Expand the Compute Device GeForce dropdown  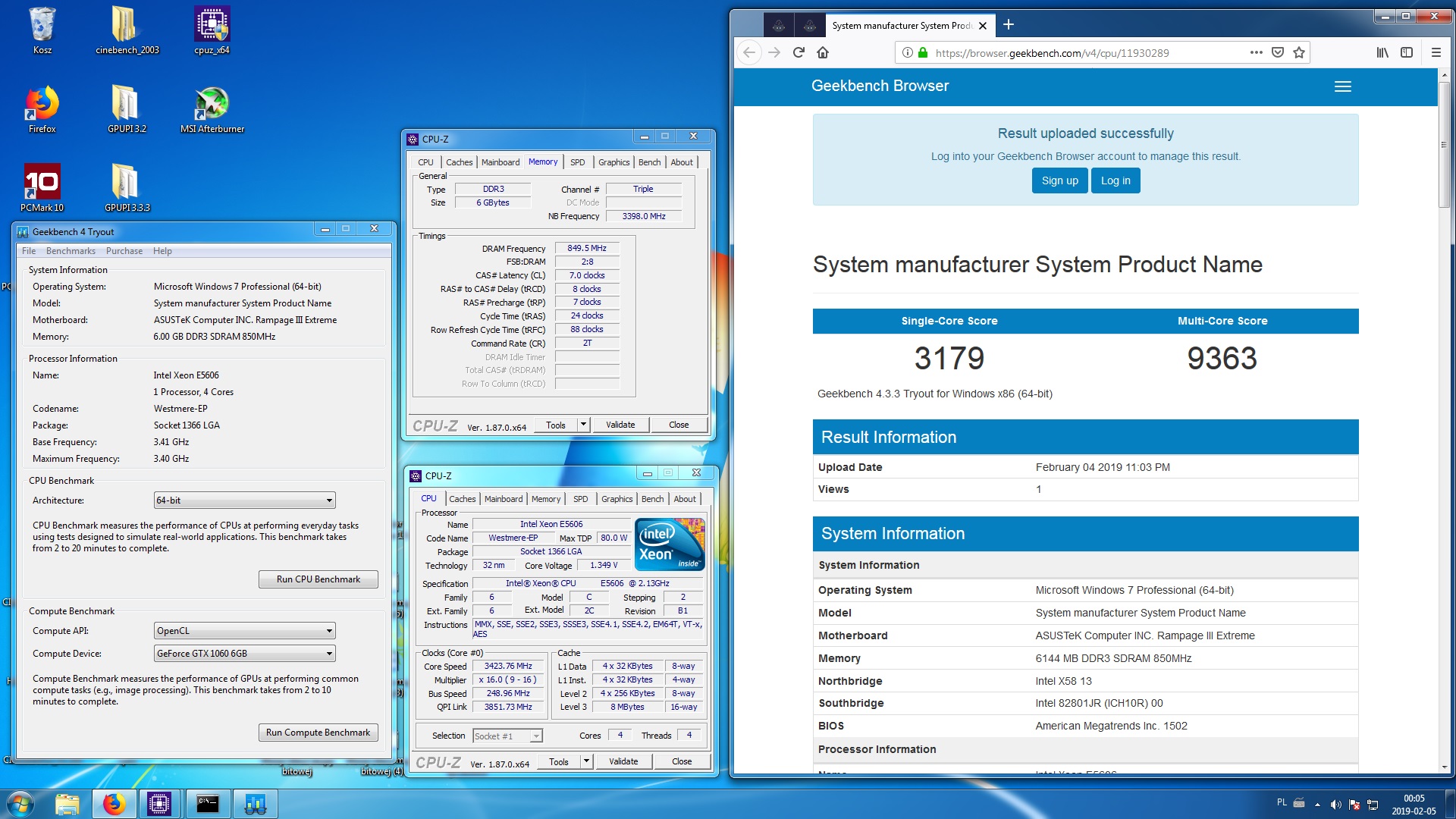[x=244, y=654]
